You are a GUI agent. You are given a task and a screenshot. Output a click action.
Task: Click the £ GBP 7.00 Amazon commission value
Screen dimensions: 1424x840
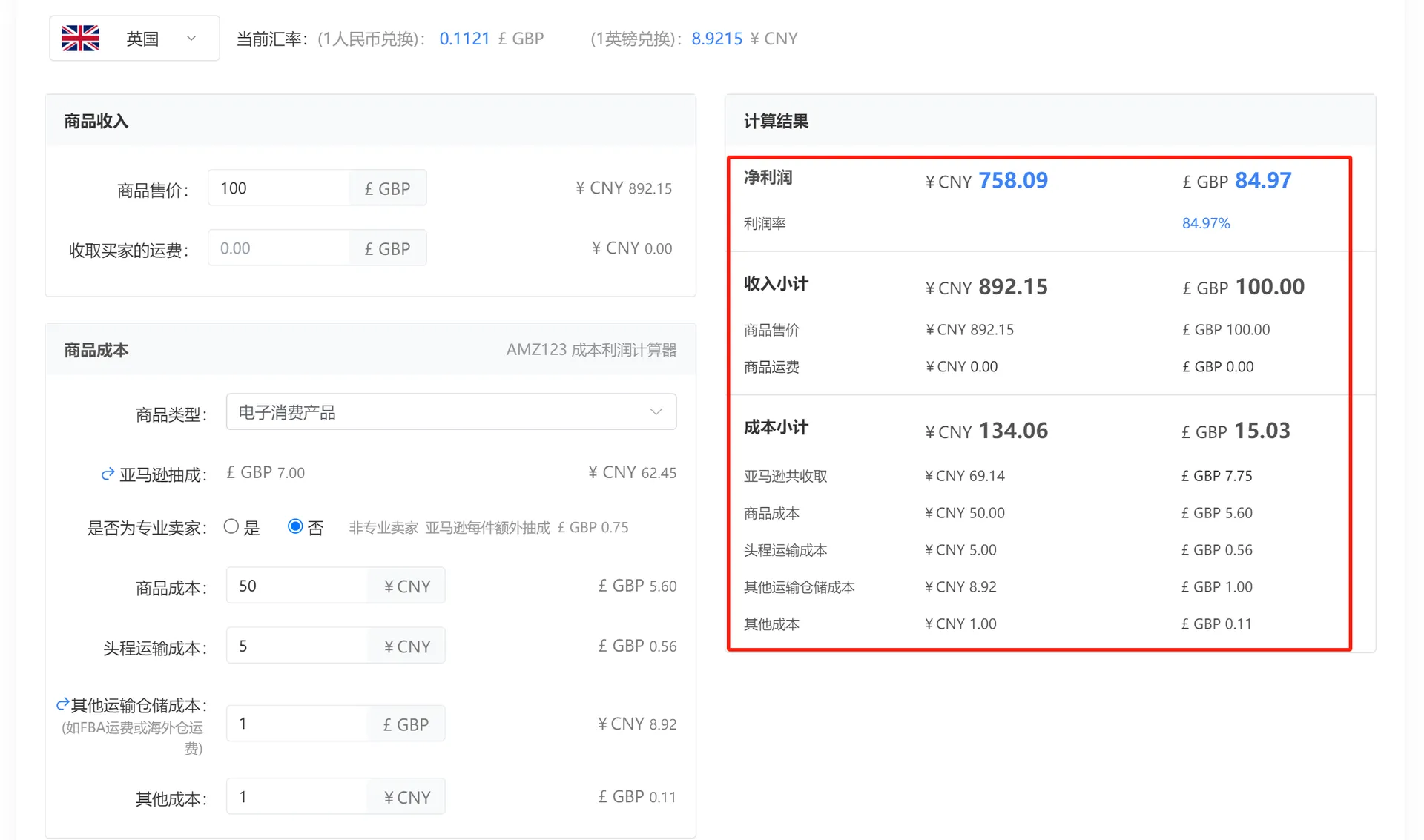[266, 473]
